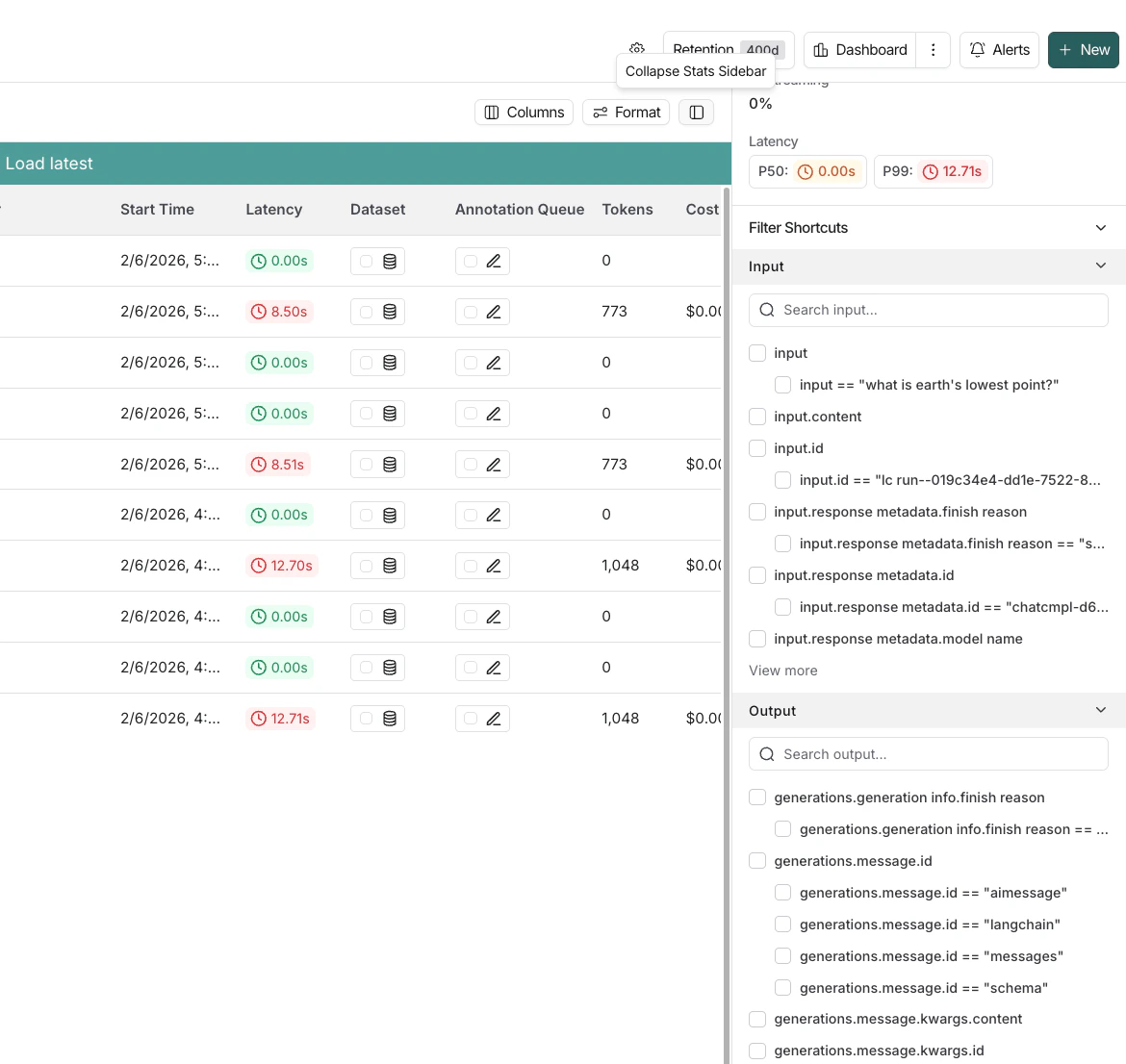The height and width of the screenshot is (1064, 1126).
Task: Collapse the Filter Shortcuts section
Action: tap(1100, 227)
